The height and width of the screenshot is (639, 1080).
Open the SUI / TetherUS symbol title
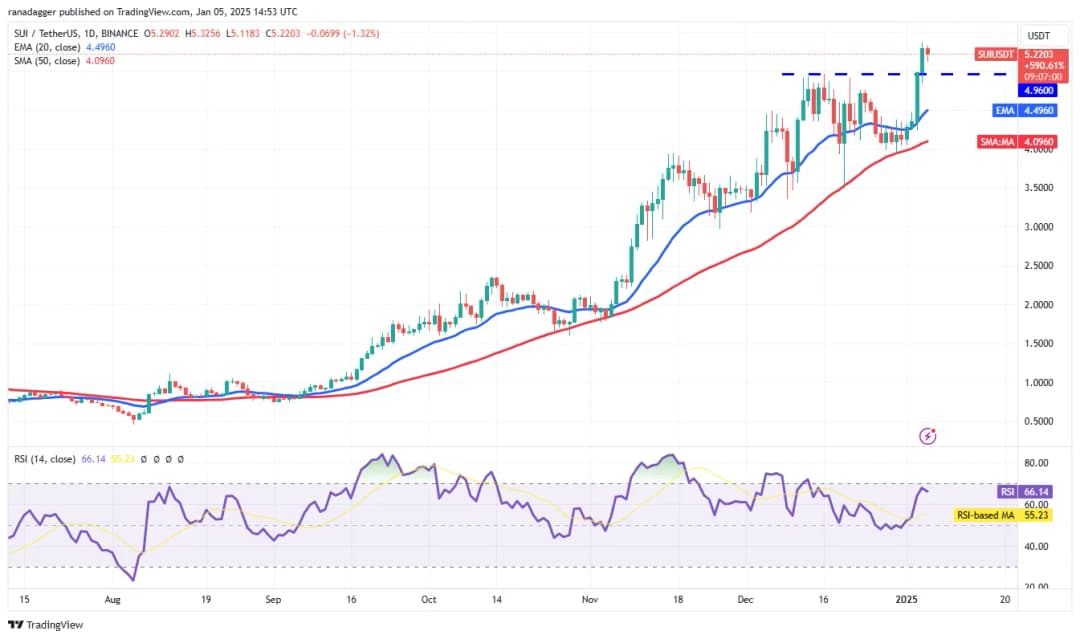tap(48, 33)
